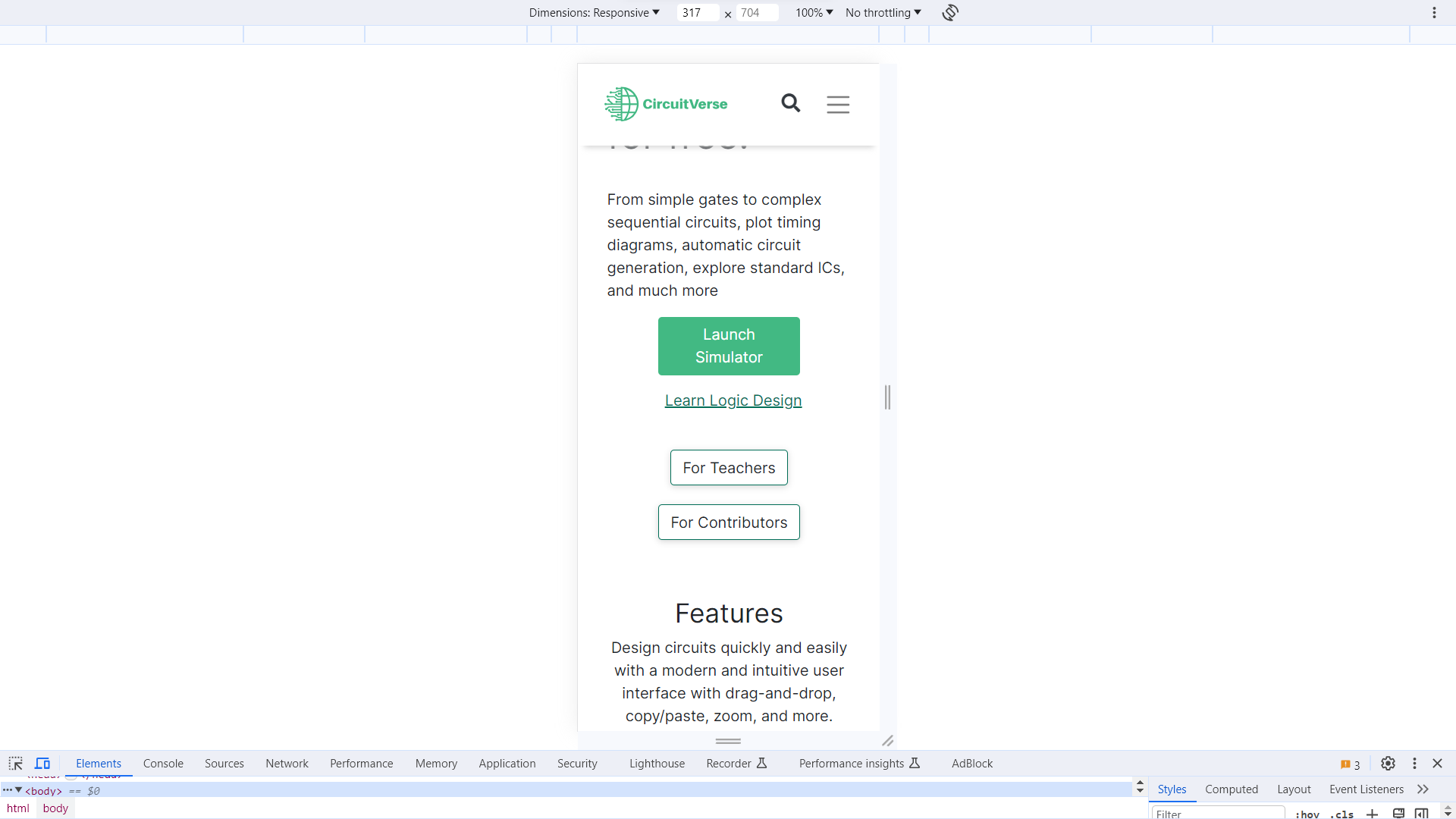Open the No throttling dropdown

coord(882,12)
